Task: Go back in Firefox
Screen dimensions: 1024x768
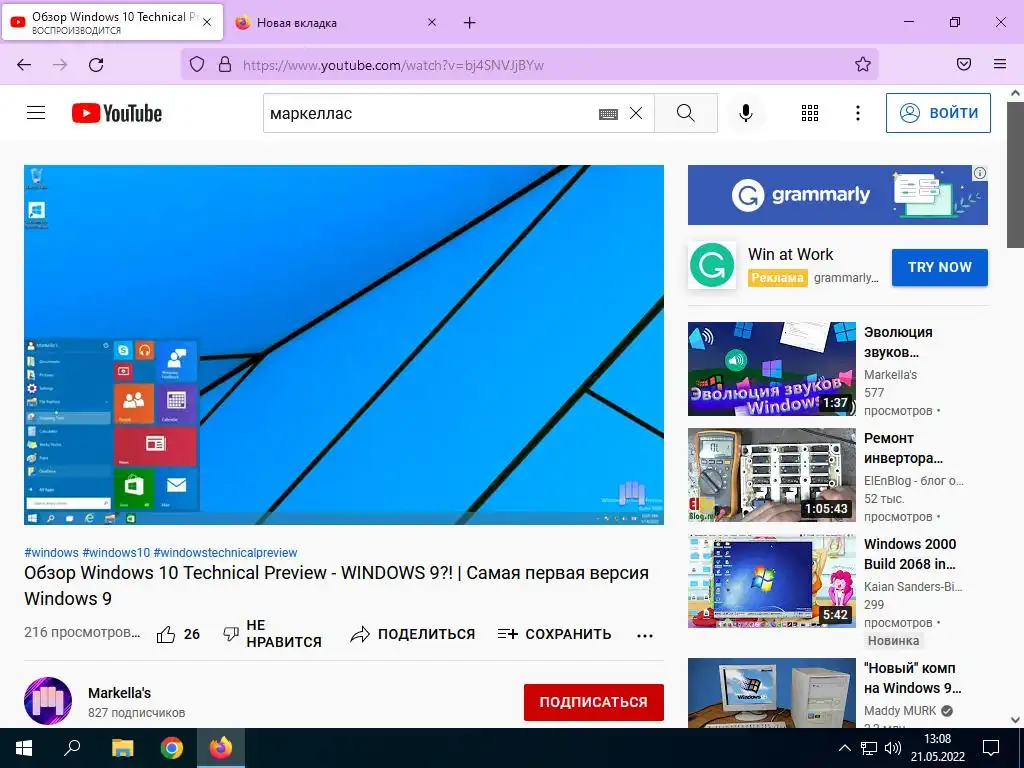Action: point(24,65)
